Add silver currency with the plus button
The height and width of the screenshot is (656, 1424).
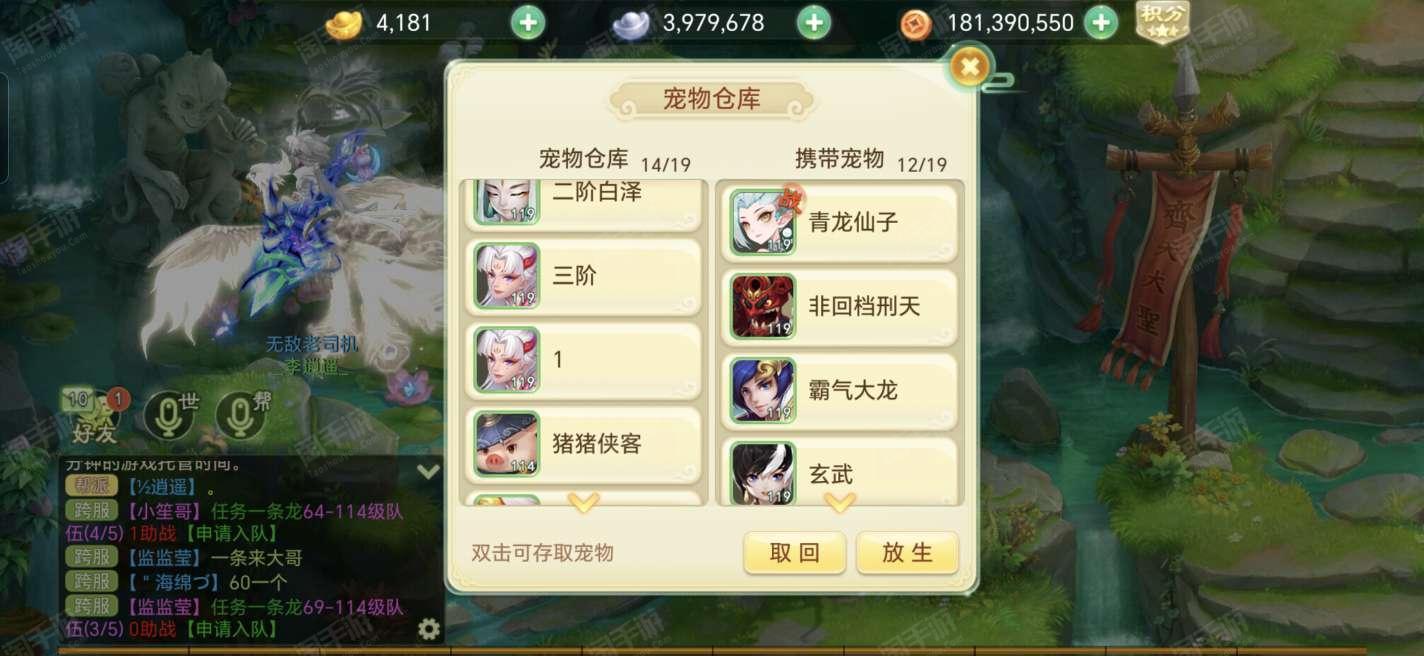[814, 22]
